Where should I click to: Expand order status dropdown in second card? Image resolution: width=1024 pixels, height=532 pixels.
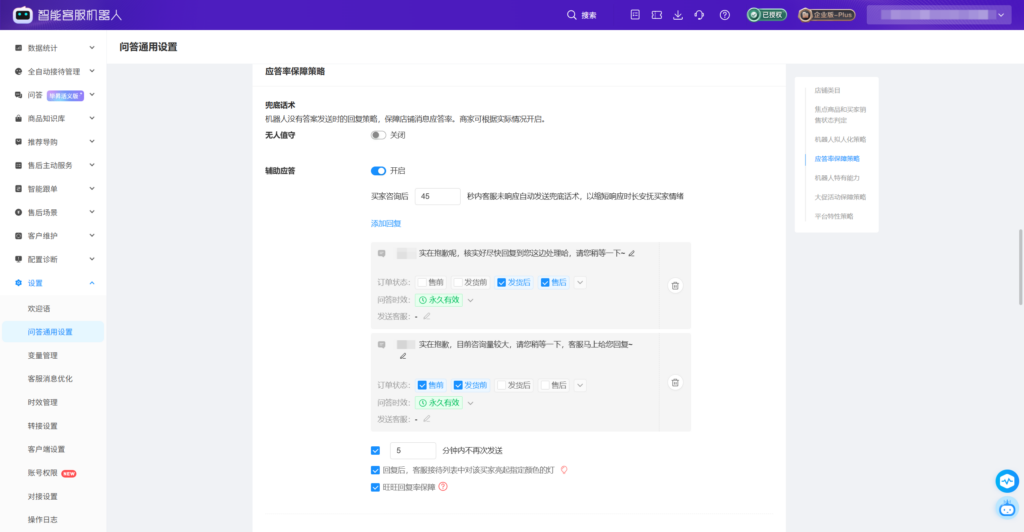(x=580, y=385)
